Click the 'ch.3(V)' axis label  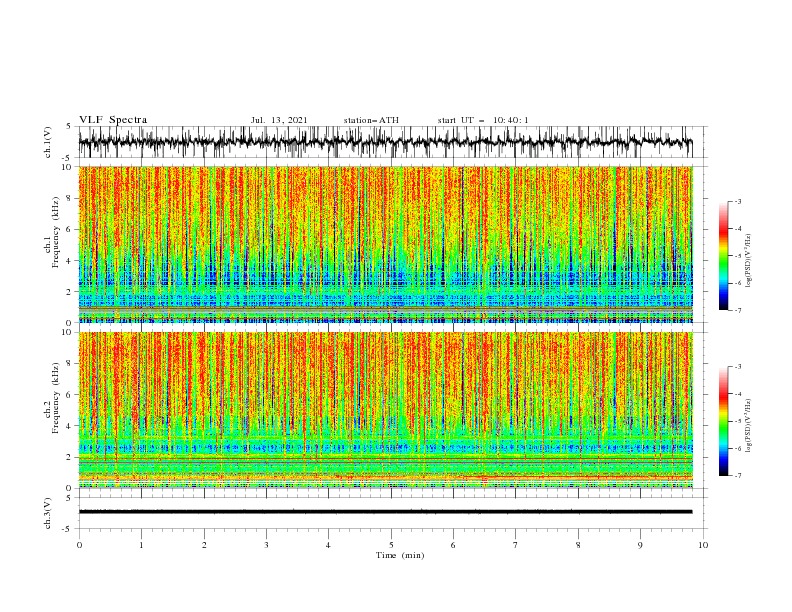pyautogui.click(x=48, y=513)
